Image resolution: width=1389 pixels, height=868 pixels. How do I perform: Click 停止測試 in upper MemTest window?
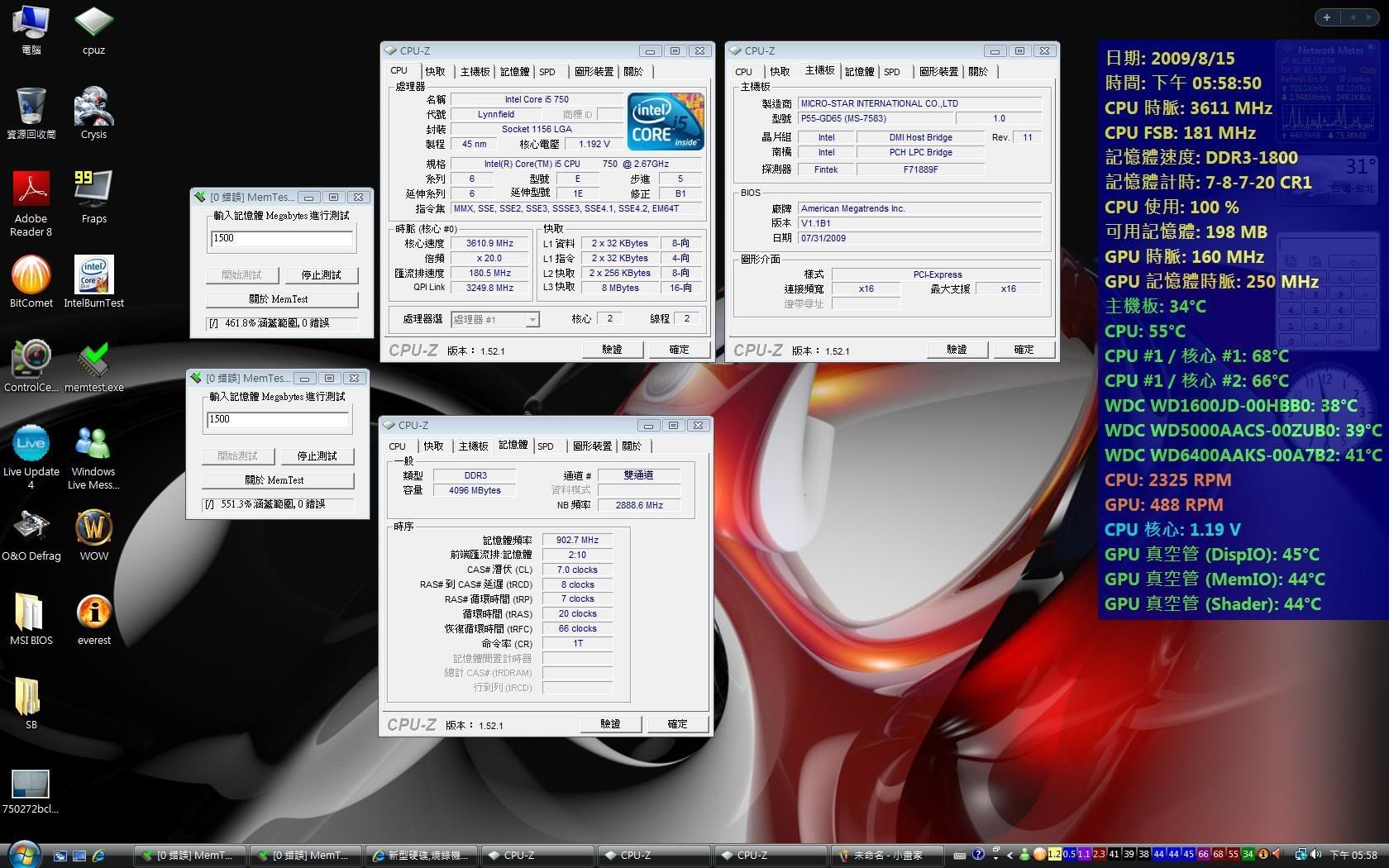[x=321, y=275]
